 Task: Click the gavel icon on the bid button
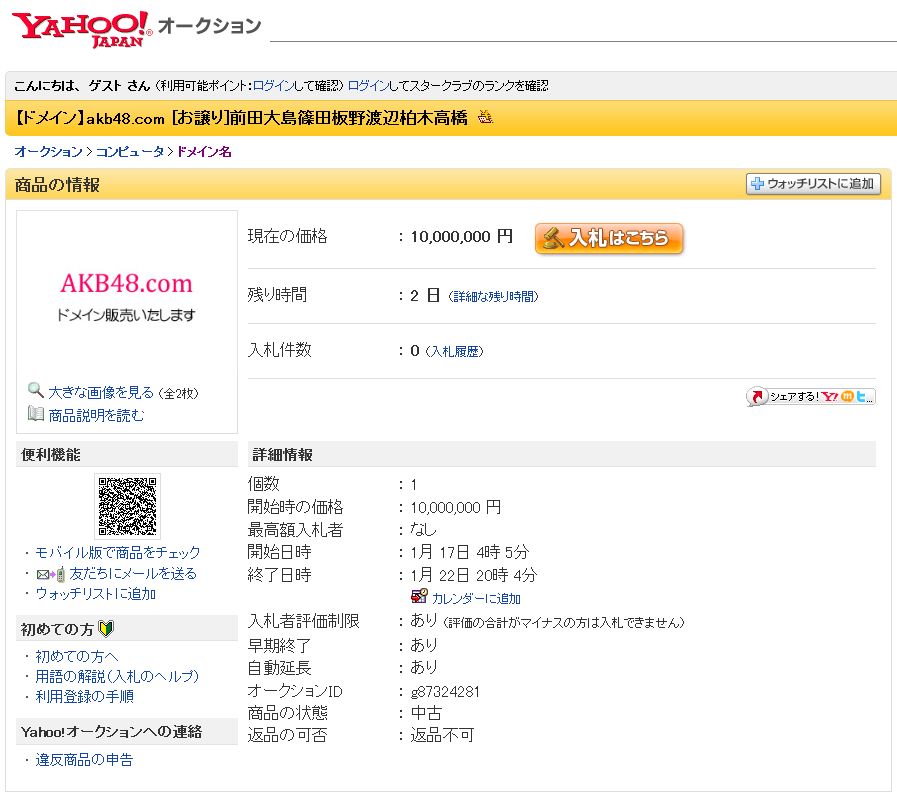point(554,237)
